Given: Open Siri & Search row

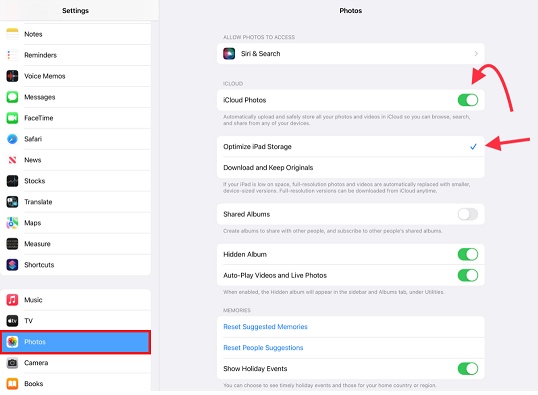Looking at the screenshot, I should 351,54.
